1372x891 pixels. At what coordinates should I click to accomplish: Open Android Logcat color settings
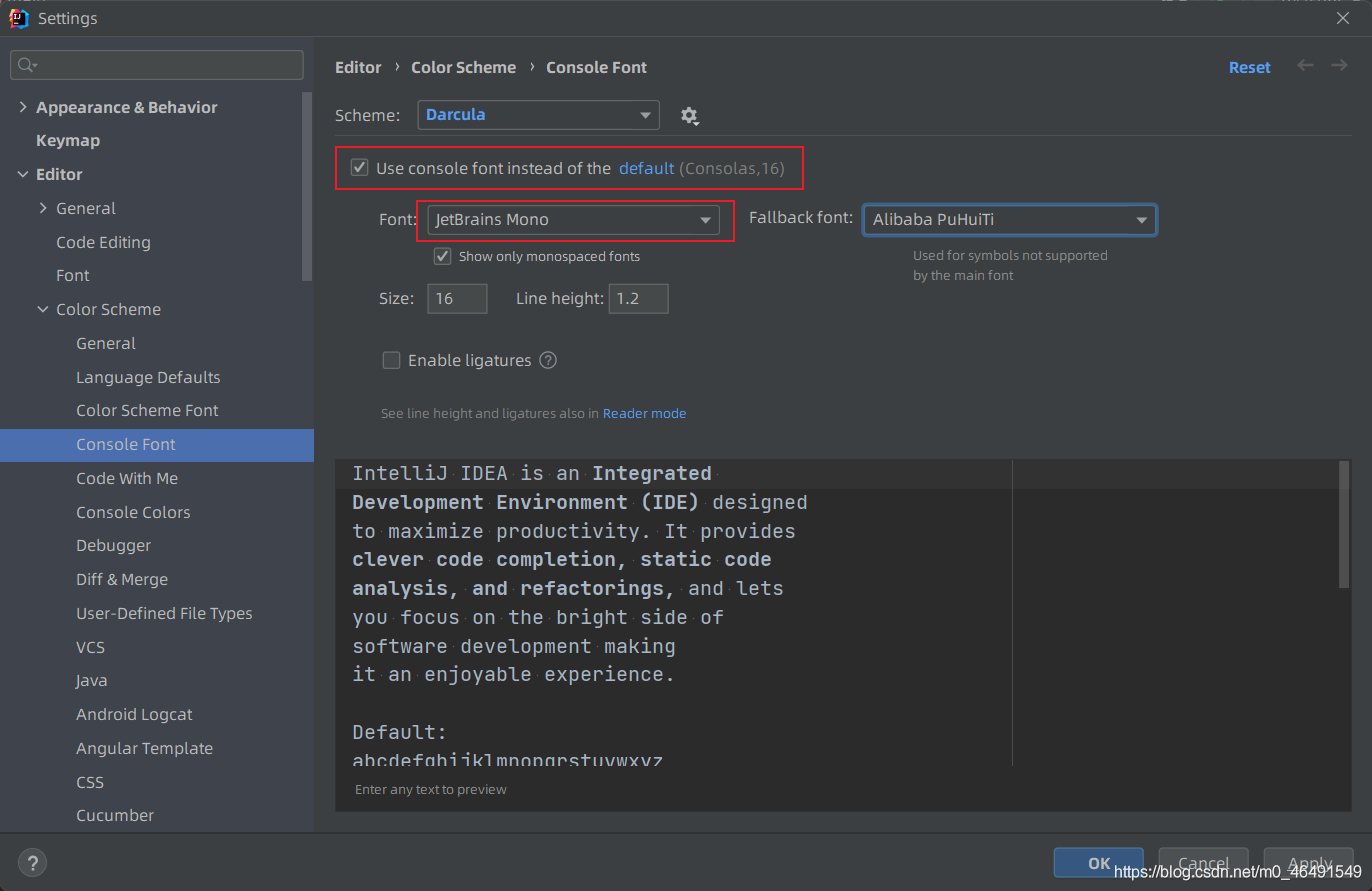point(134,714)
